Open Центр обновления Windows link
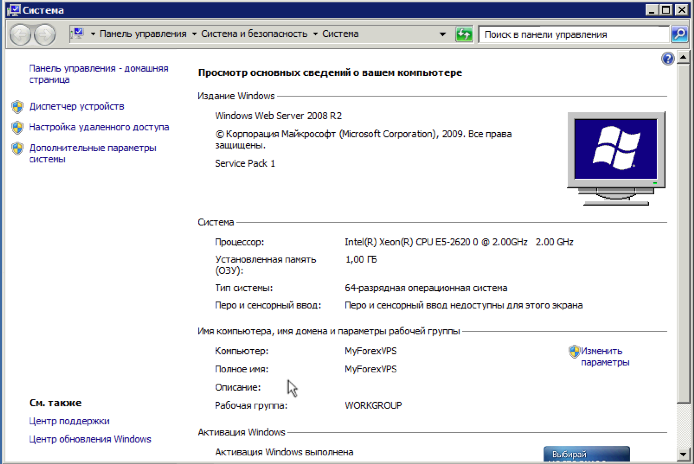Viewport: 694px width, 464px height. (x=90, y=439)
